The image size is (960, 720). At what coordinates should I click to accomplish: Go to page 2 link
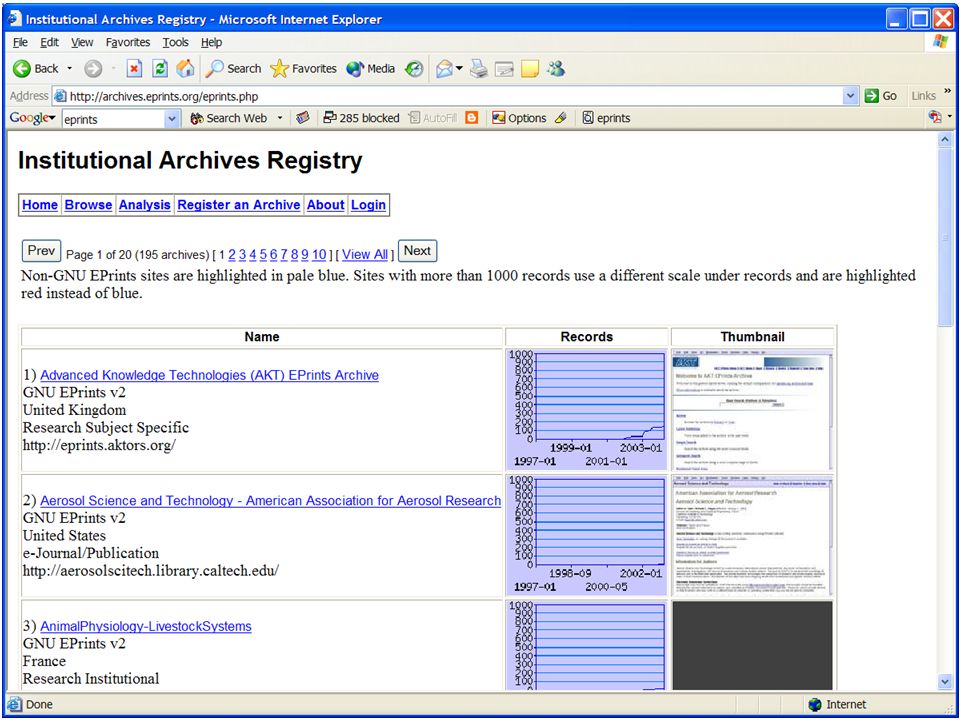tap(232, 254)
